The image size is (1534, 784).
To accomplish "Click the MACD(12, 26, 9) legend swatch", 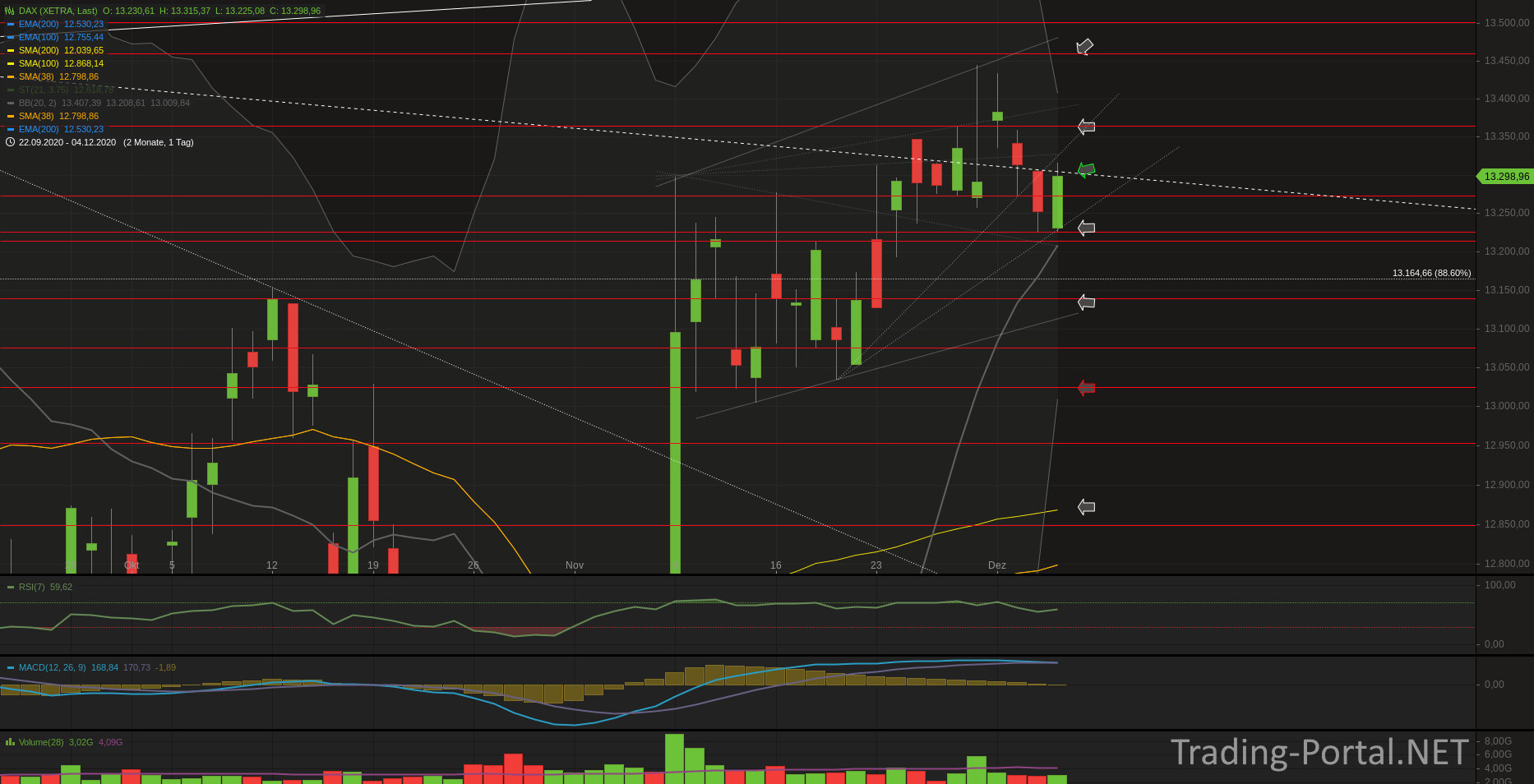I will point(11,667).
